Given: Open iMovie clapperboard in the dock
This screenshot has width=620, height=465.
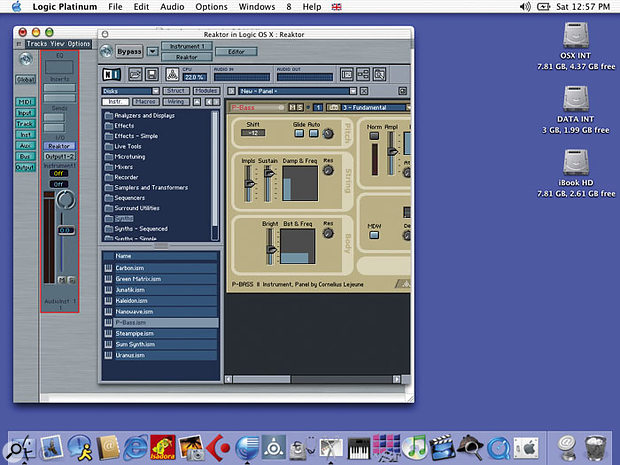Looking at the screenshot, I should 442,447.
